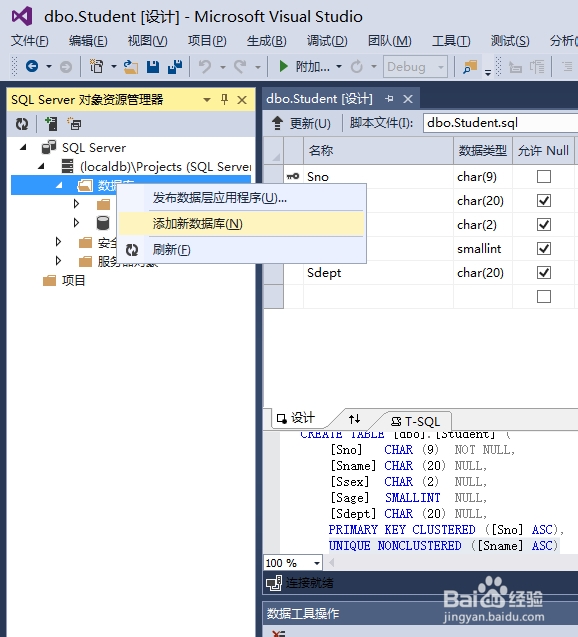
Task: Click the Navigate Forward toolbar arrow
Action: click(66, 67)
